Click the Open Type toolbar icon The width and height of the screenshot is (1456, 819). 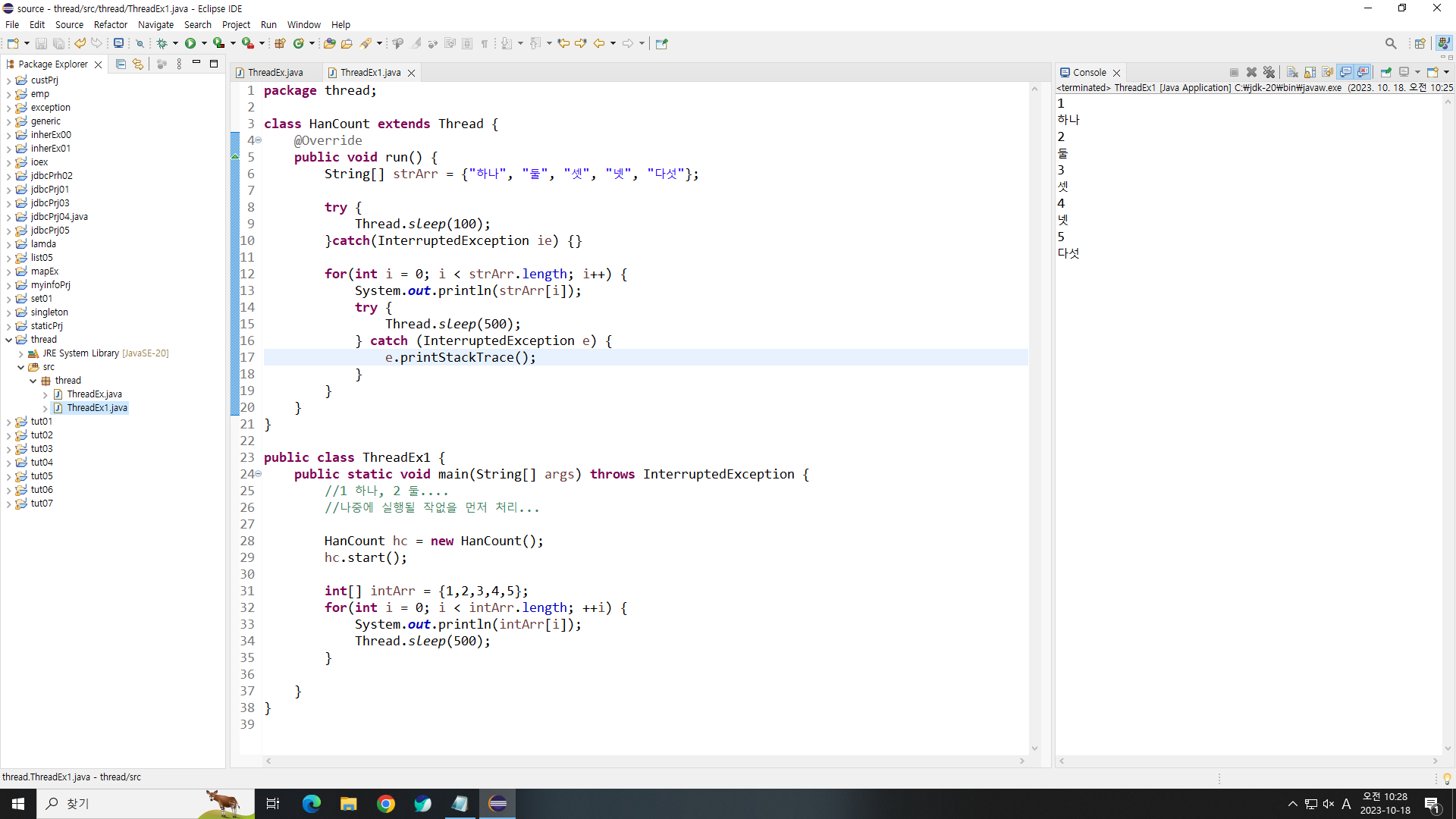pos(329,43)
